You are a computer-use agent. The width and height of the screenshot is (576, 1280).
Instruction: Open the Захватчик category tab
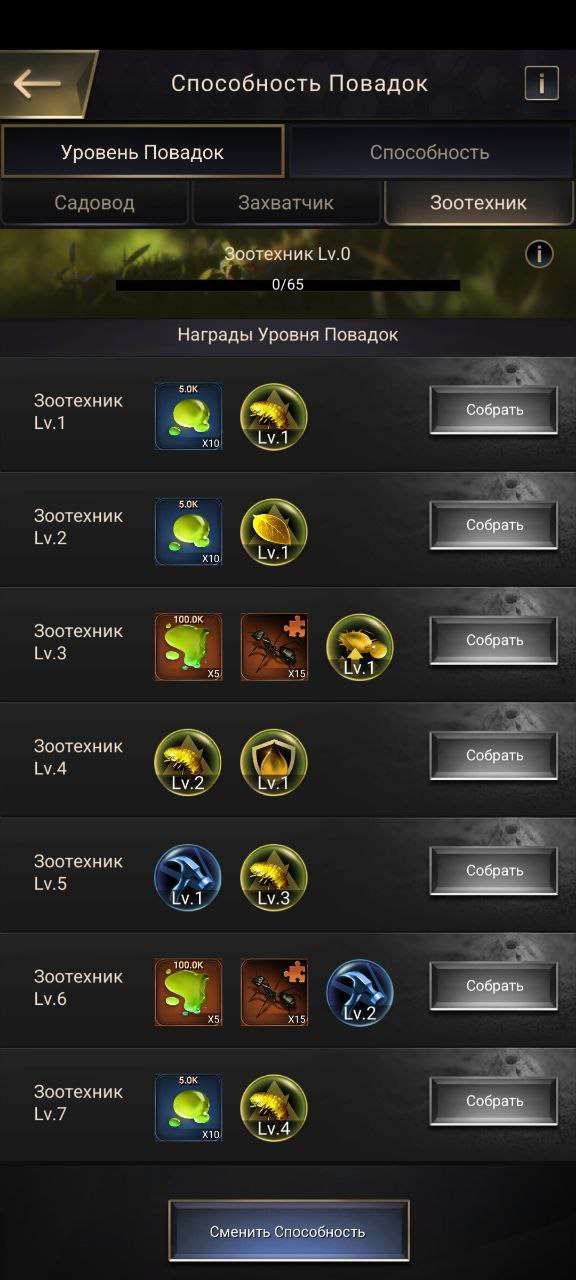tap(286, 203)
